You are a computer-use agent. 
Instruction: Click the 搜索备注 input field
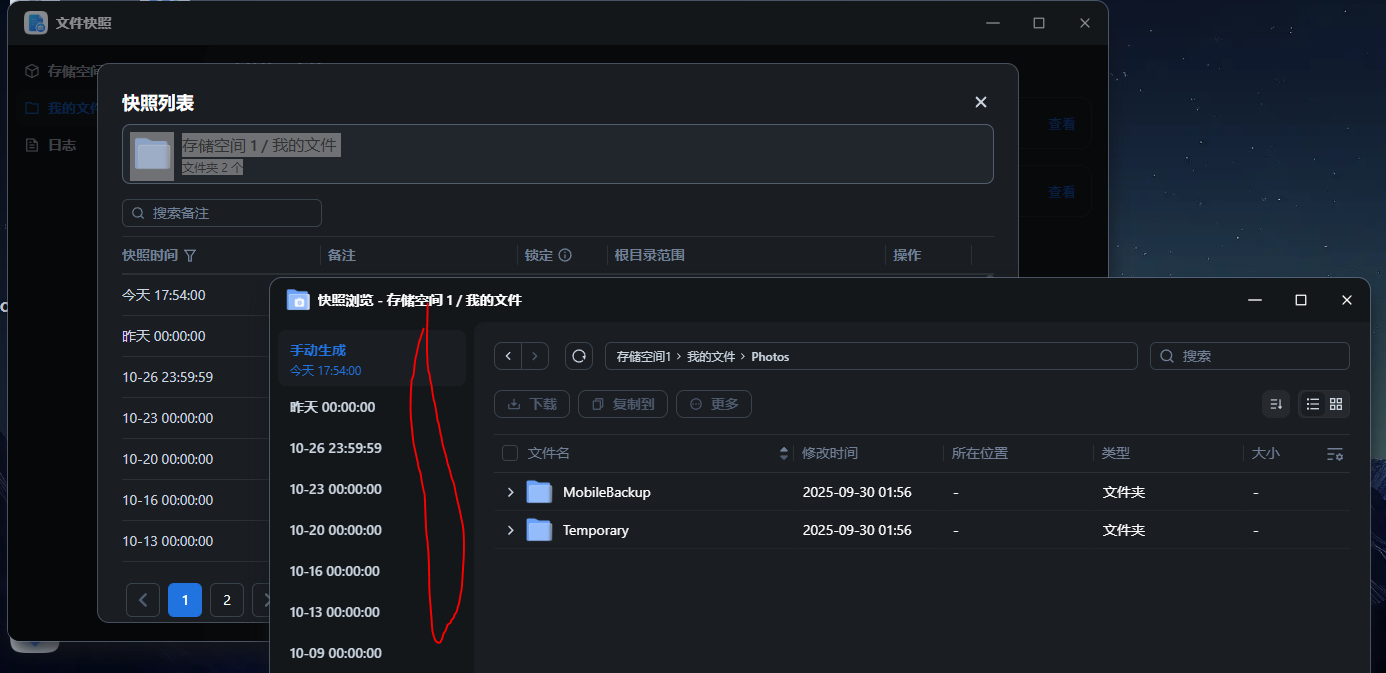(x=222, y=213)
